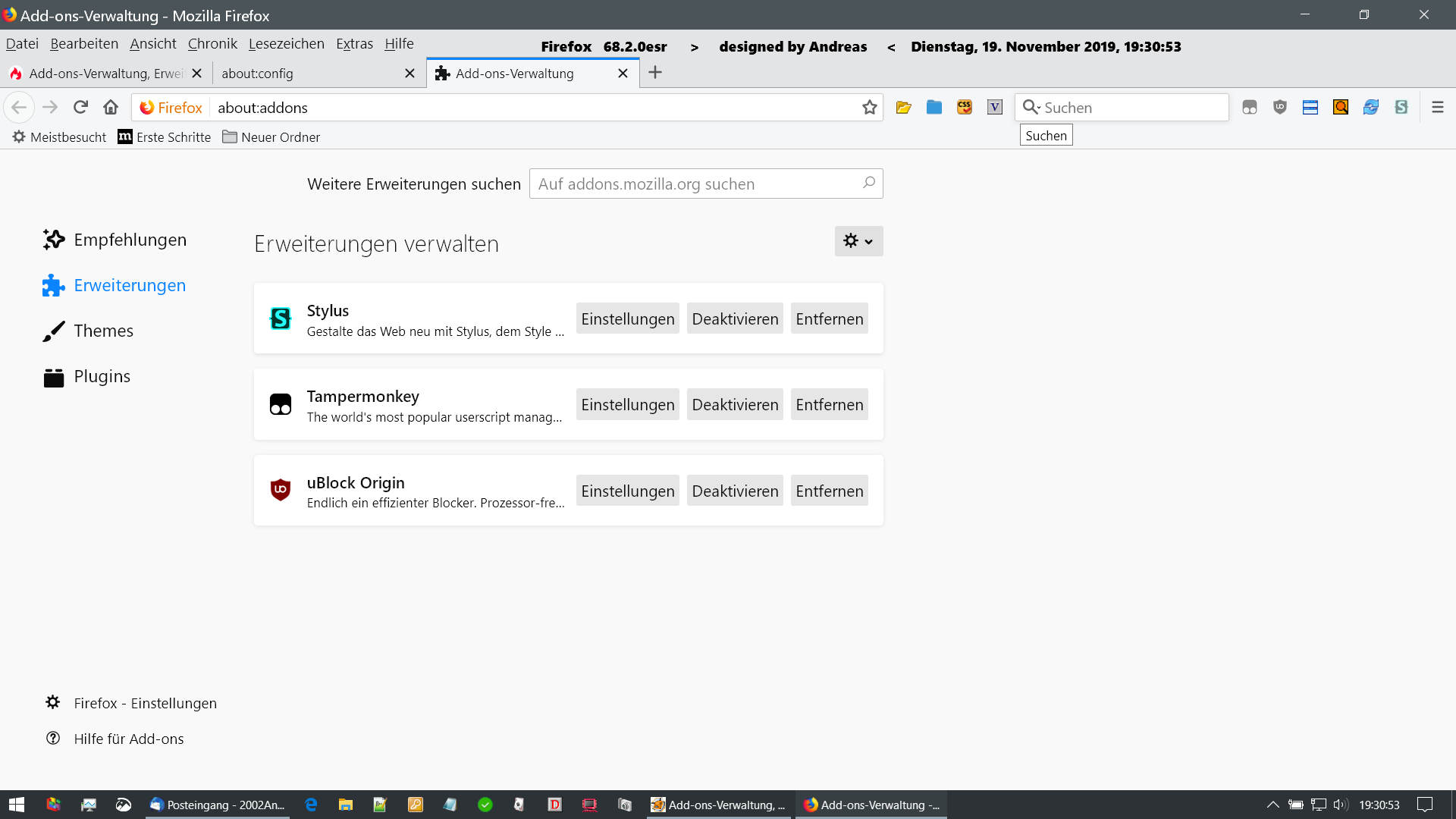Open the Extras menu

pos(354,44)
